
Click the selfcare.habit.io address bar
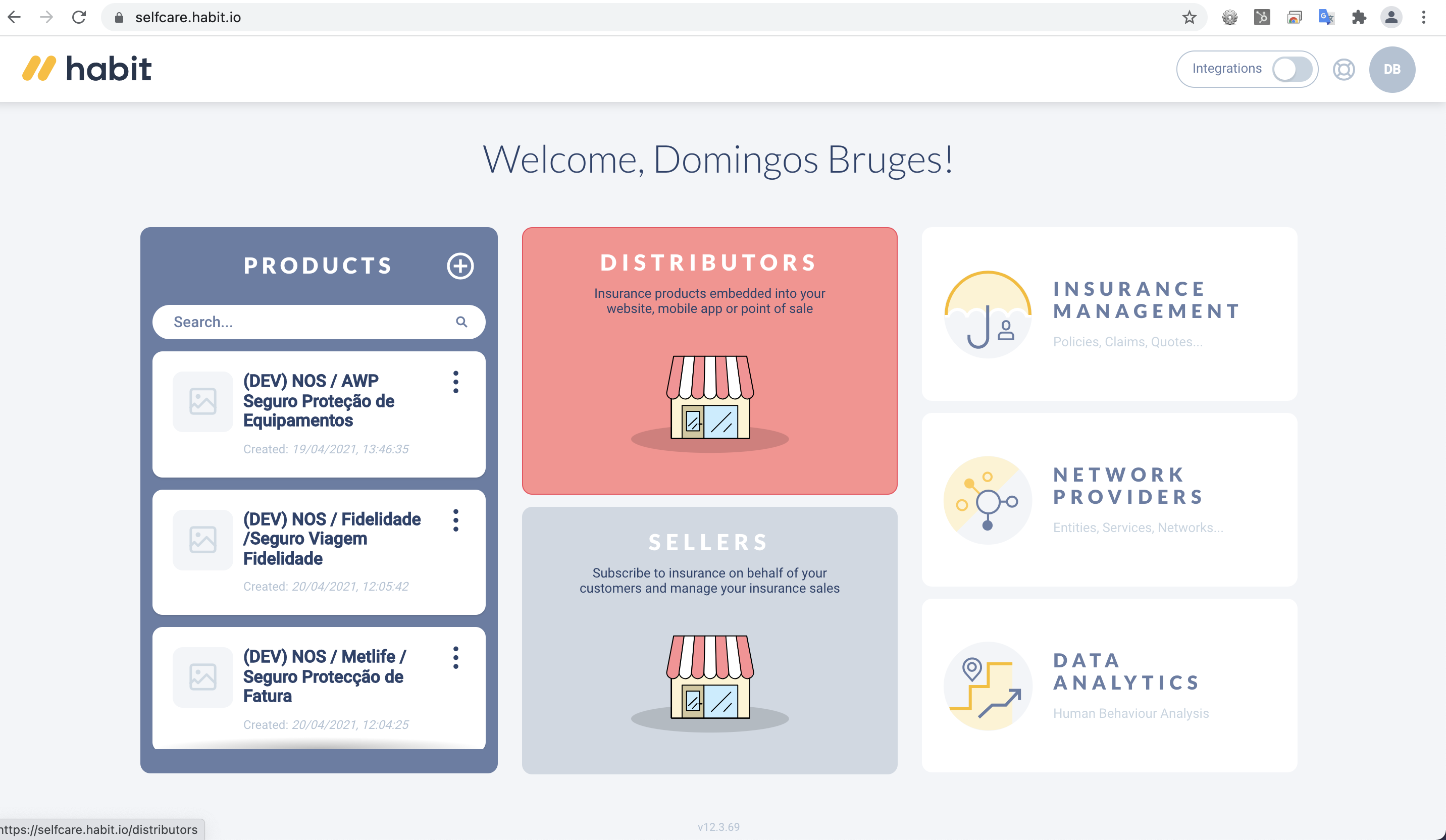653,17
